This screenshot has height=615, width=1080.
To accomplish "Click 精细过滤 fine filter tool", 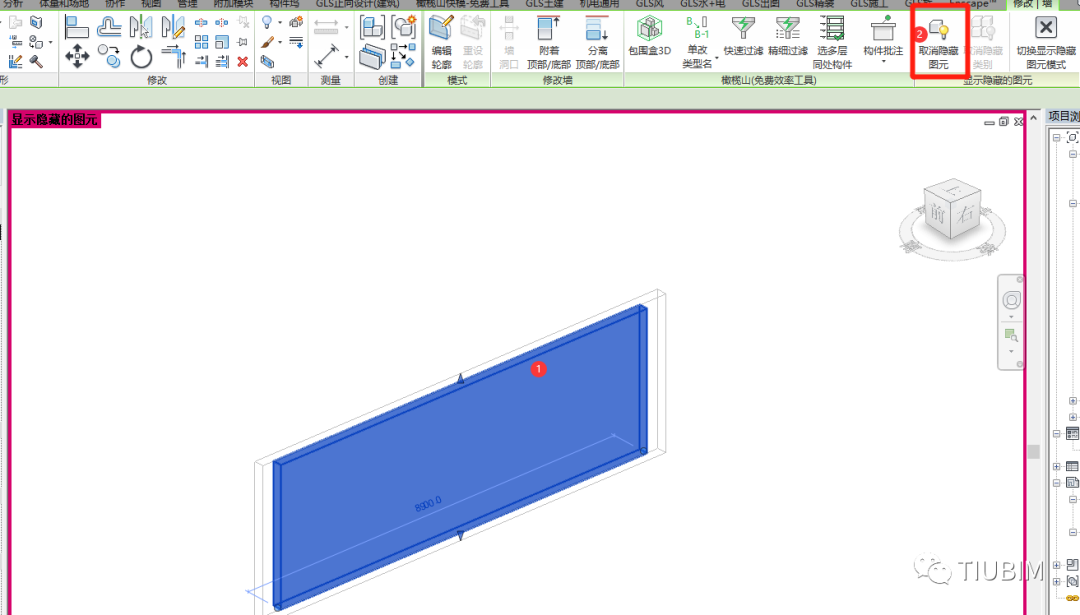I will [788, 37].
